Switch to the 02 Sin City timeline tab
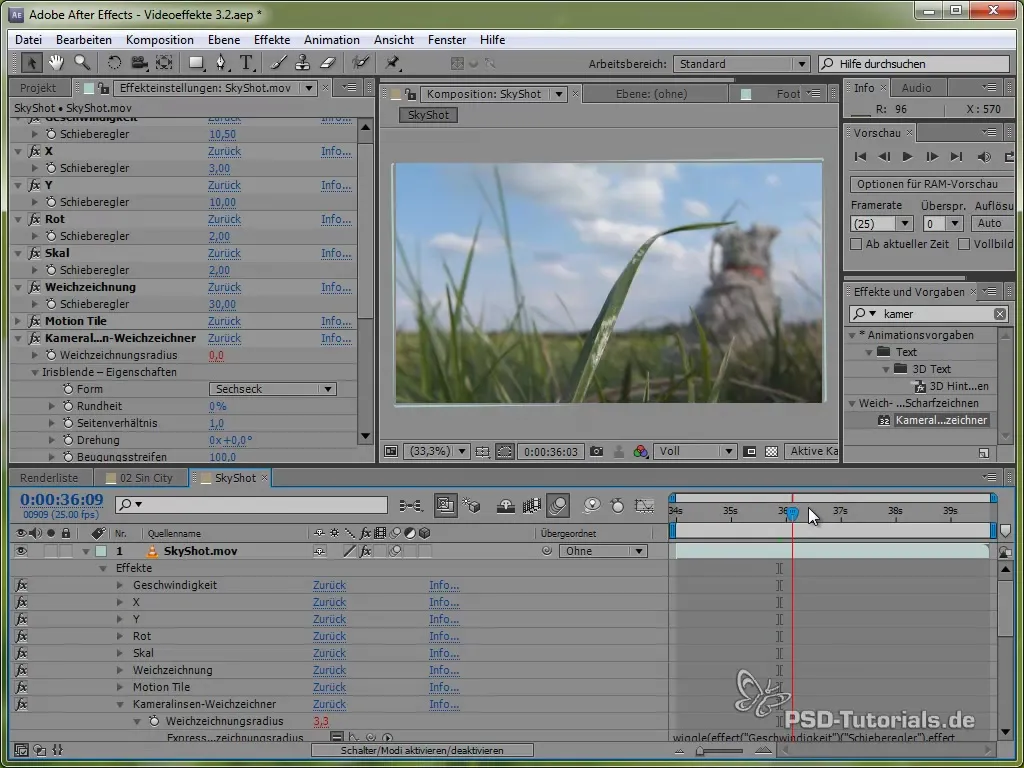 pyautogui.click(x=140, y=478)
